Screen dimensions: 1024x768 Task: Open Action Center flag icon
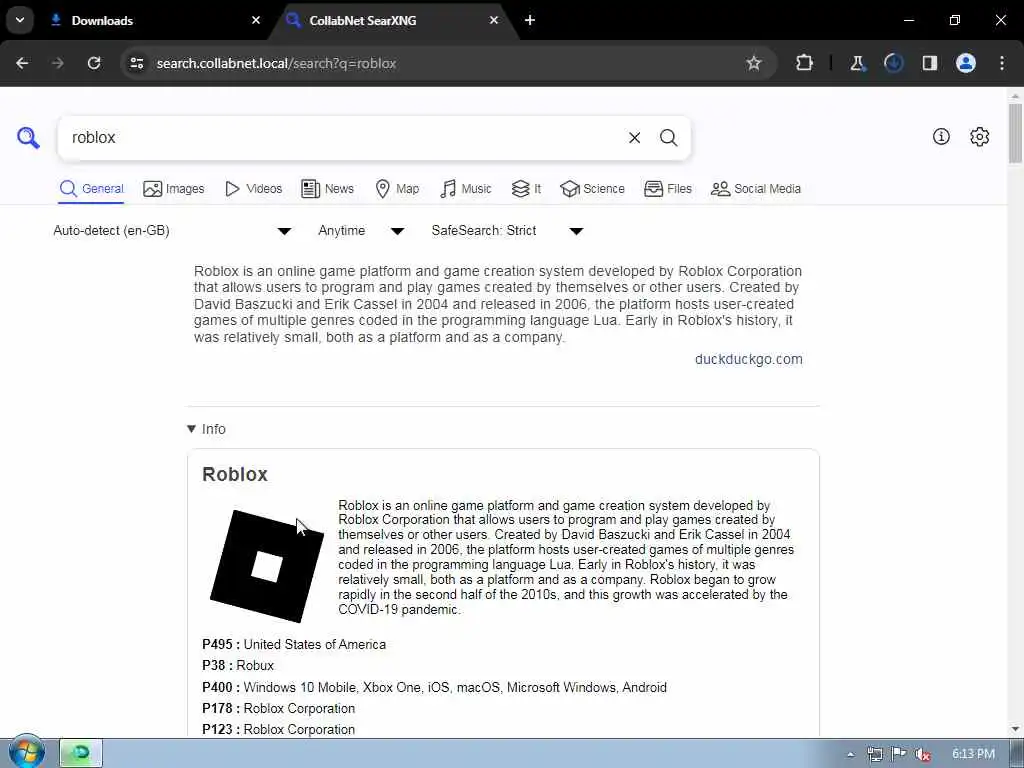[899, 754]
